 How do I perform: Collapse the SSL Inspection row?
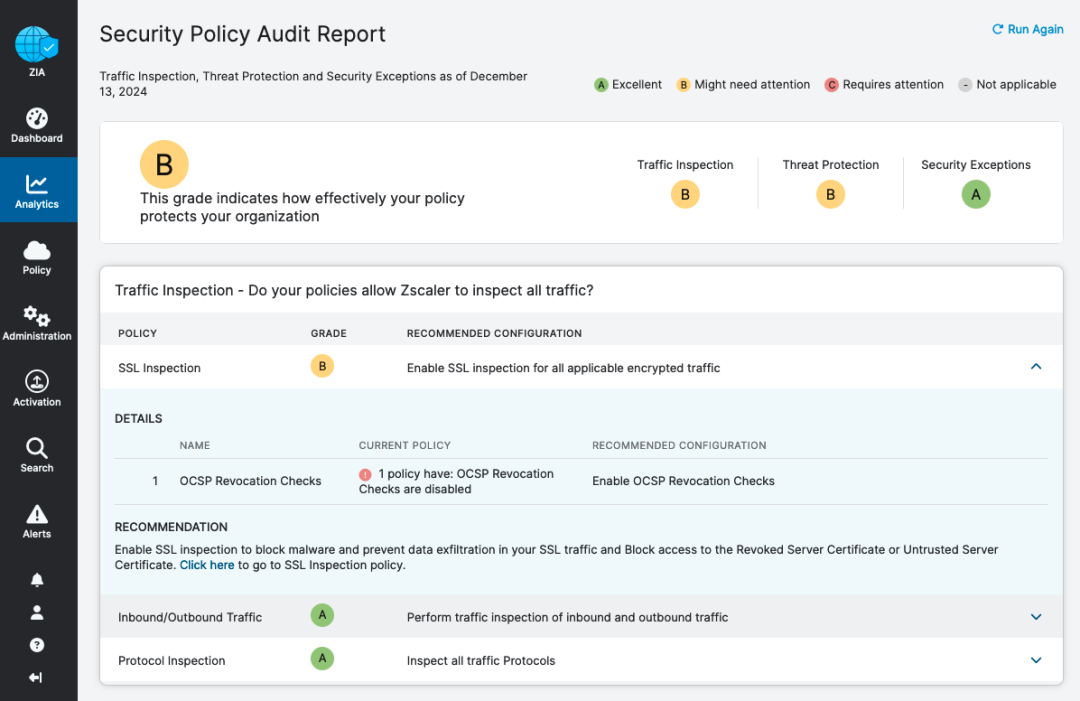[1036, 367]
